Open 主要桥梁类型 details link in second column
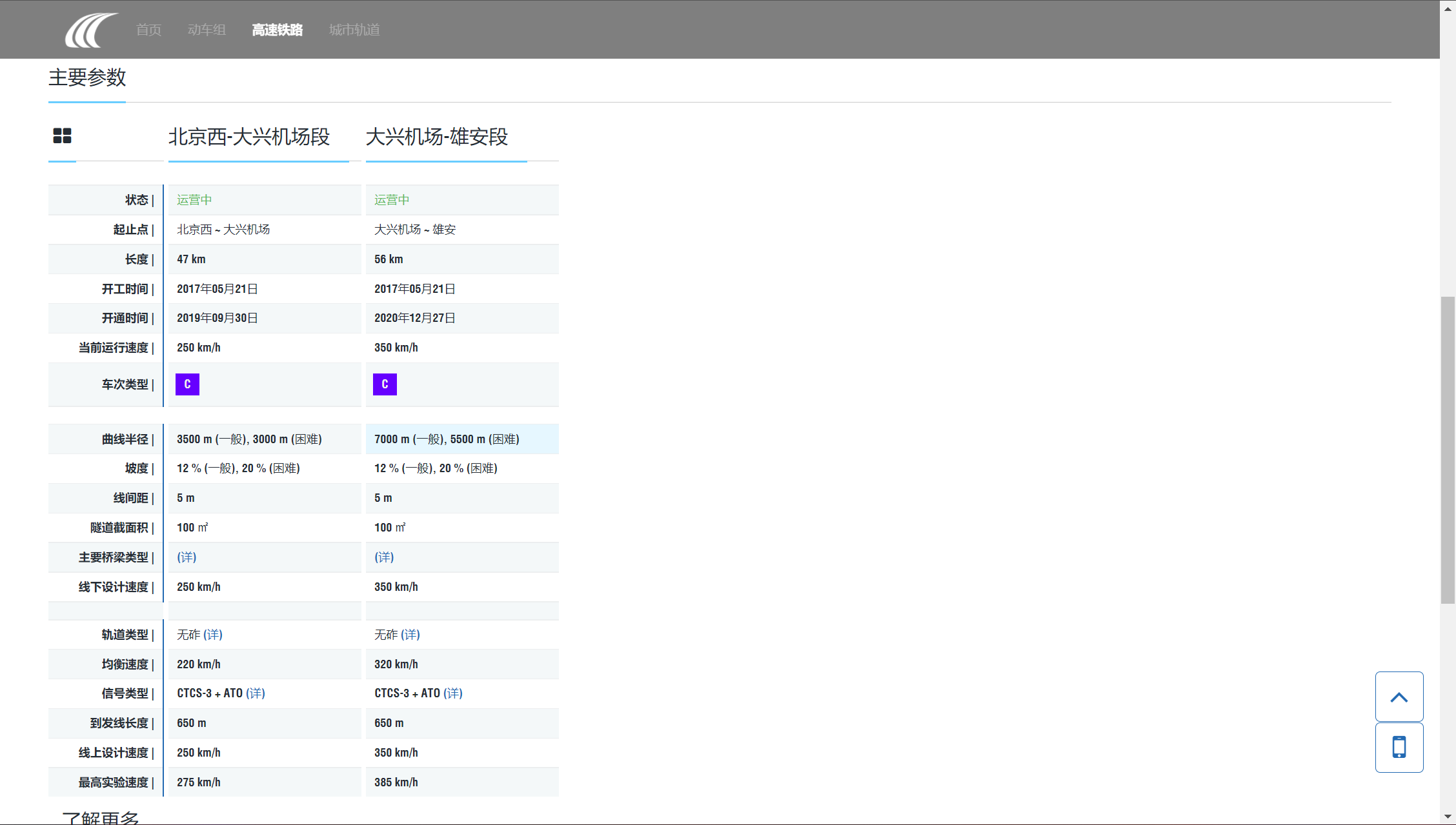1456x825 pixels. pos(384,557)
